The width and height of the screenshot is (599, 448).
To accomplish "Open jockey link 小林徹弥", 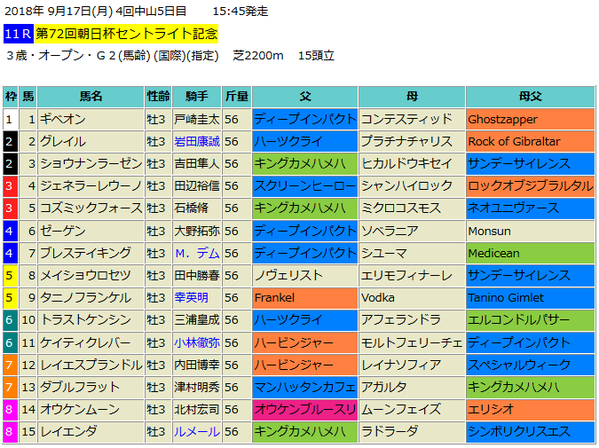I will pyautogui.click(x=197, y=343).
